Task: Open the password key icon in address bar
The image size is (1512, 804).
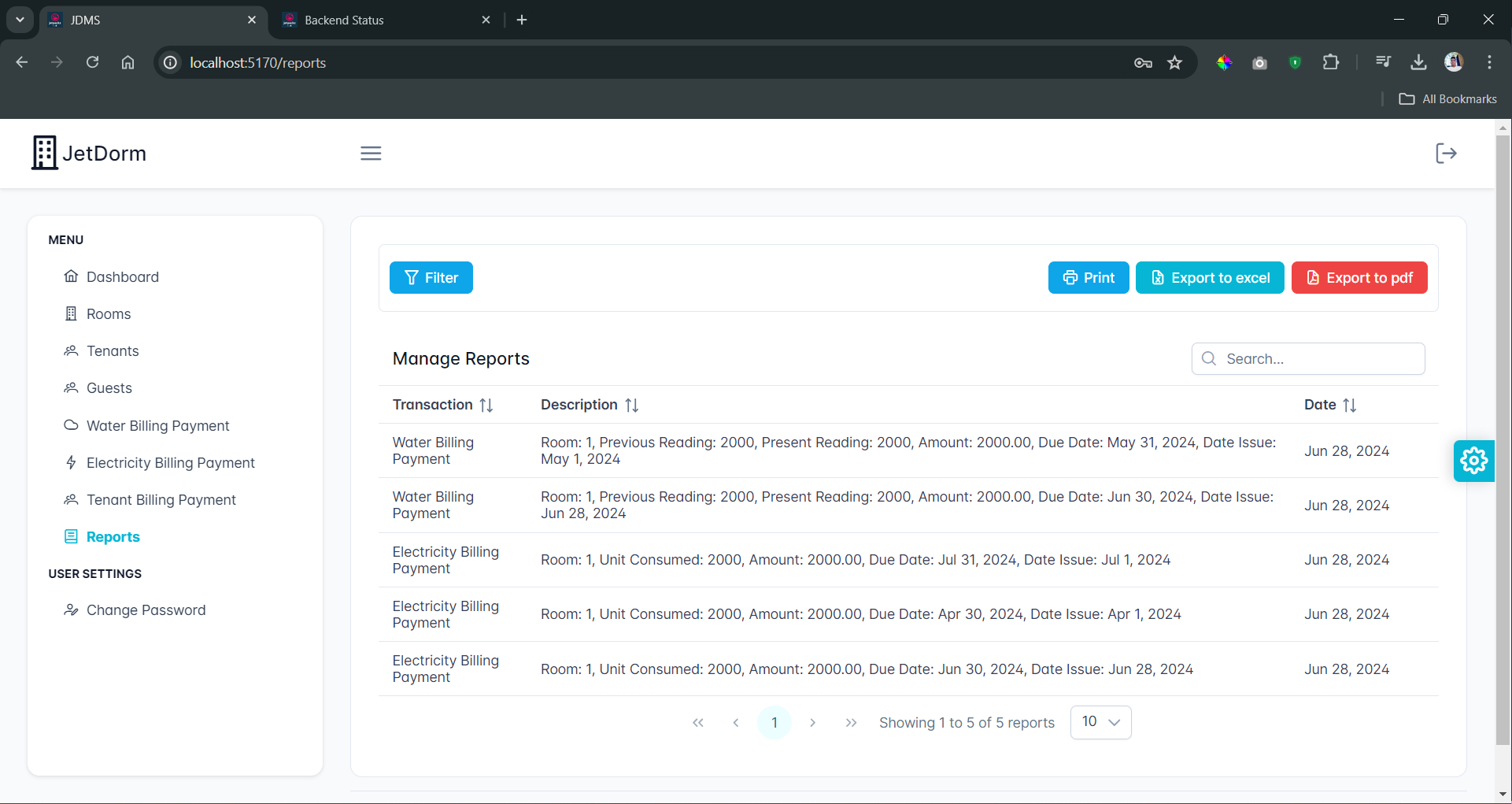Action: pos(1143,63)
